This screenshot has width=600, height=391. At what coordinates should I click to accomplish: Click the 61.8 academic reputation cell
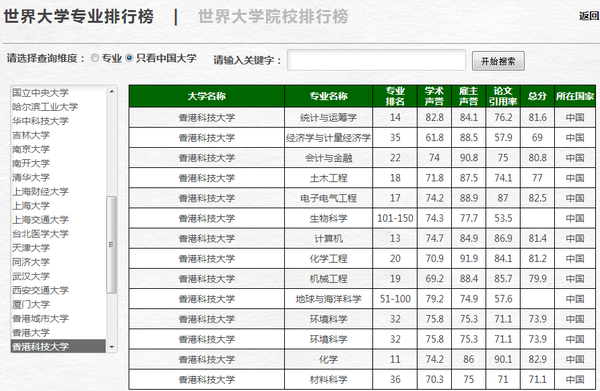tap(434, 138)
